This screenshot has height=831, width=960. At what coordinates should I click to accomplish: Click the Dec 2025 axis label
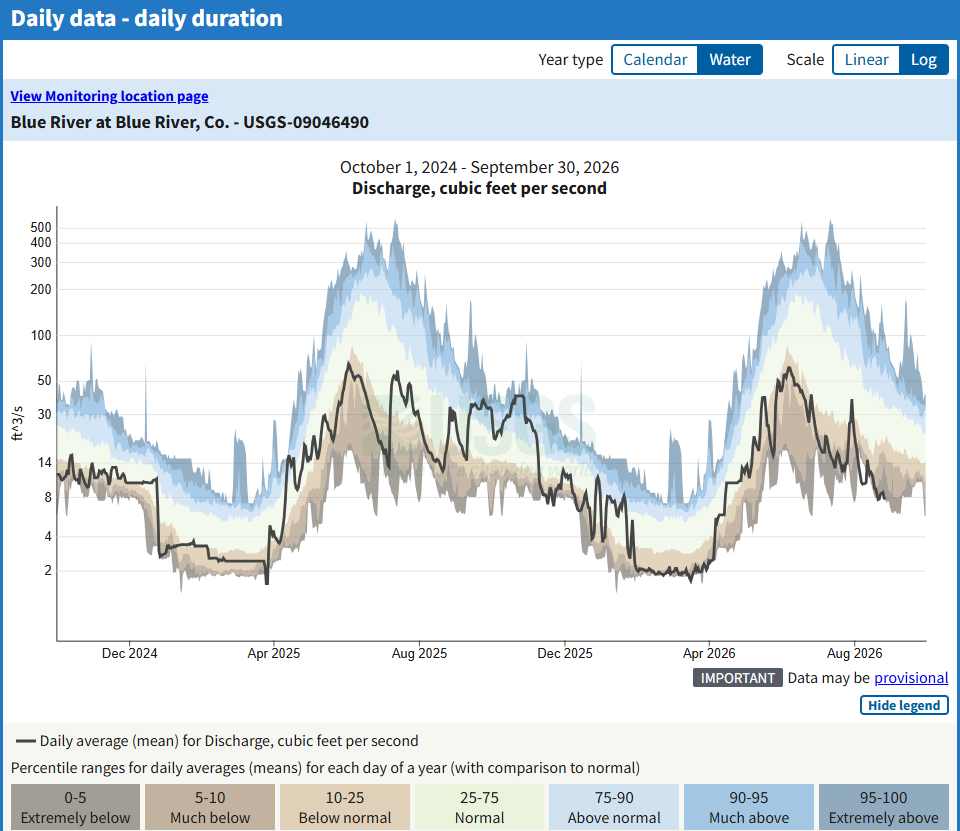564,653
